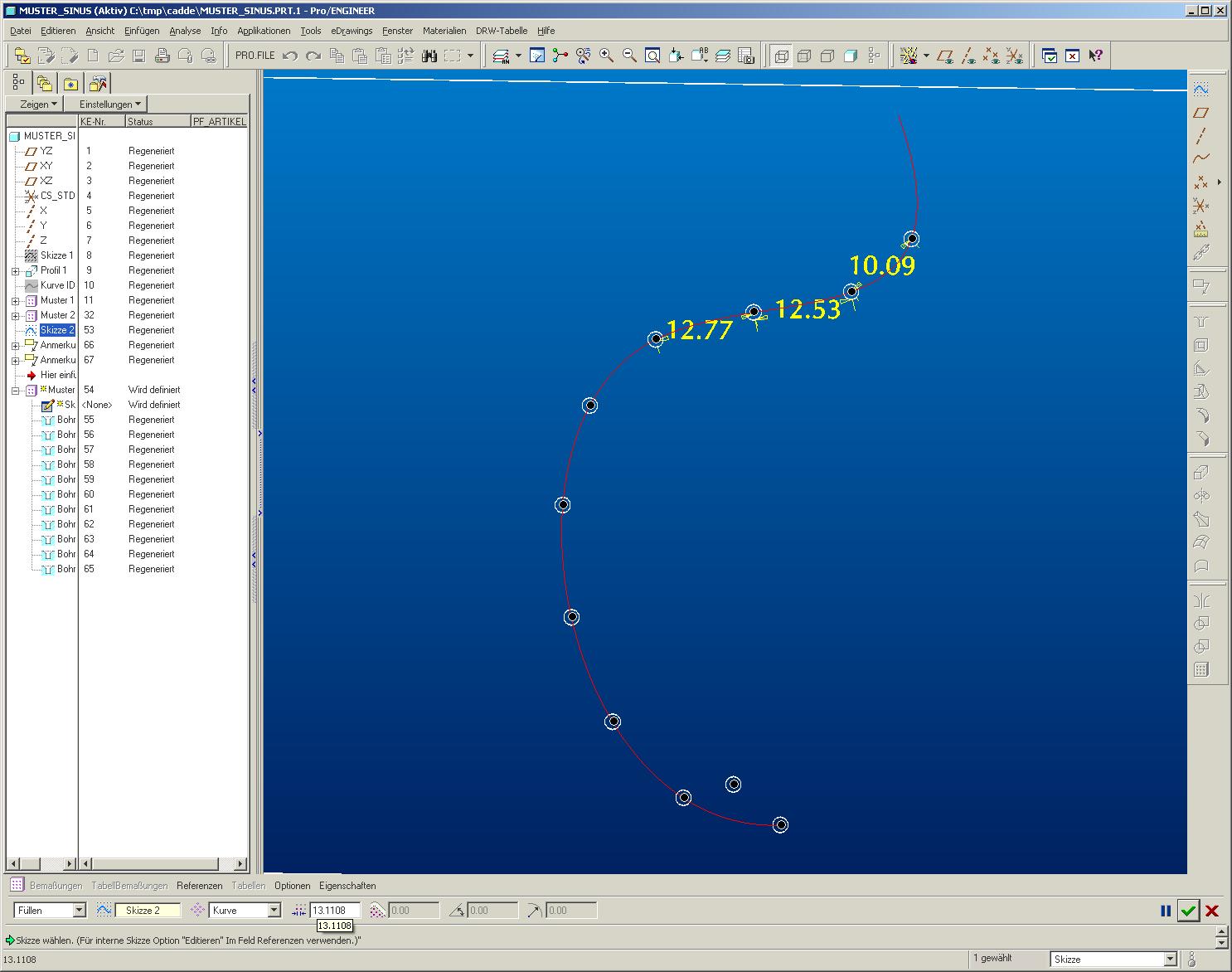Click the zoom in magnifier icon
The image size is (1232, 972).
606,56
